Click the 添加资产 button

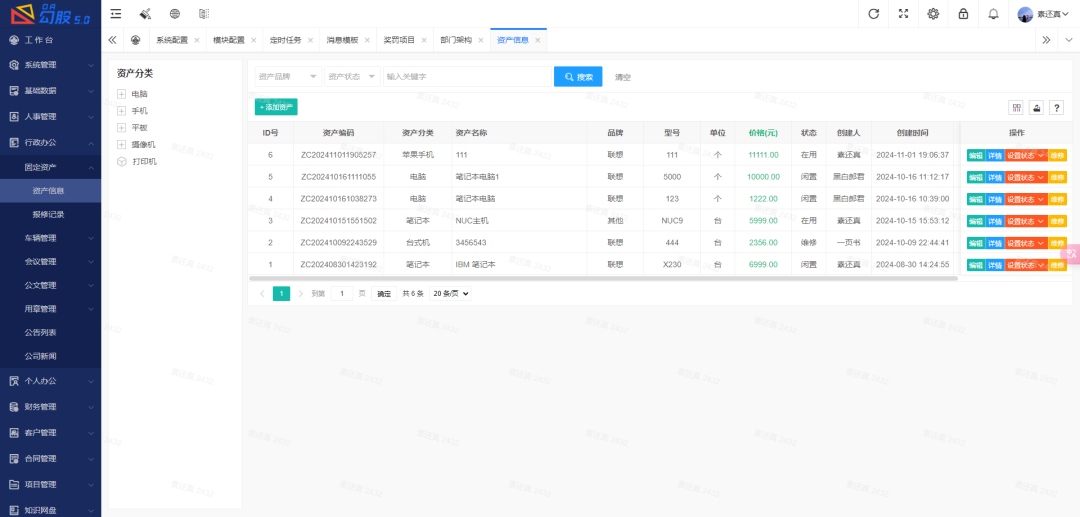point(276,107)
